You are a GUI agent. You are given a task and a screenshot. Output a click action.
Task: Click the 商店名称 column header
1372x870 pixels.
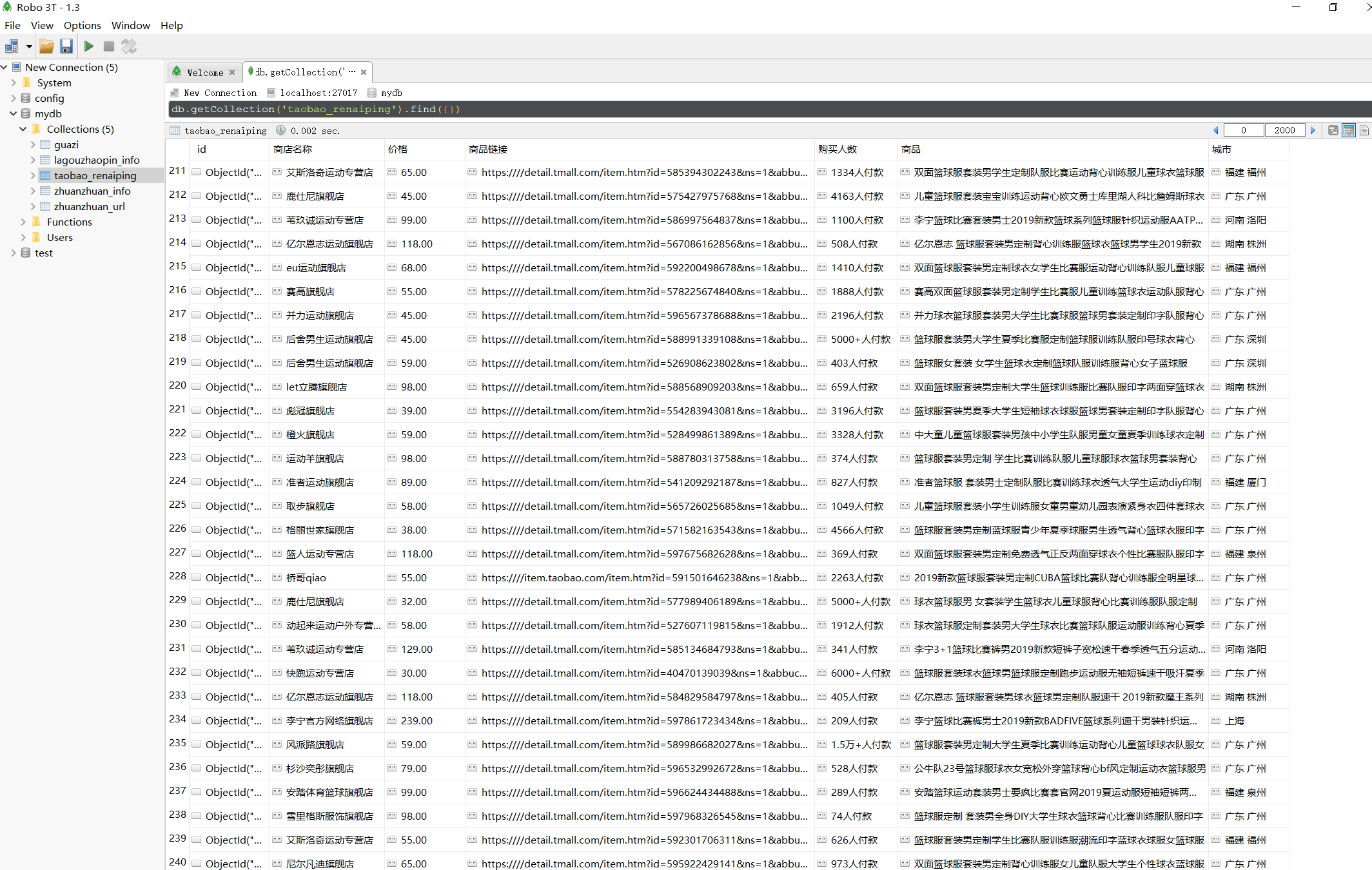click(x=326, y=149)
